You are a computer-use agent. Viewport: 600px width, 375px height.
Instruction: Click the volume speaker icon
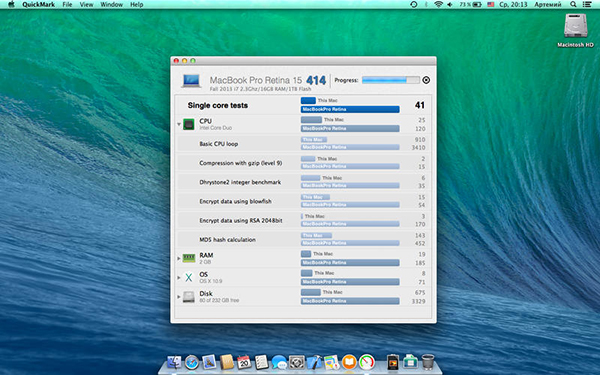(x=450, y=5)
